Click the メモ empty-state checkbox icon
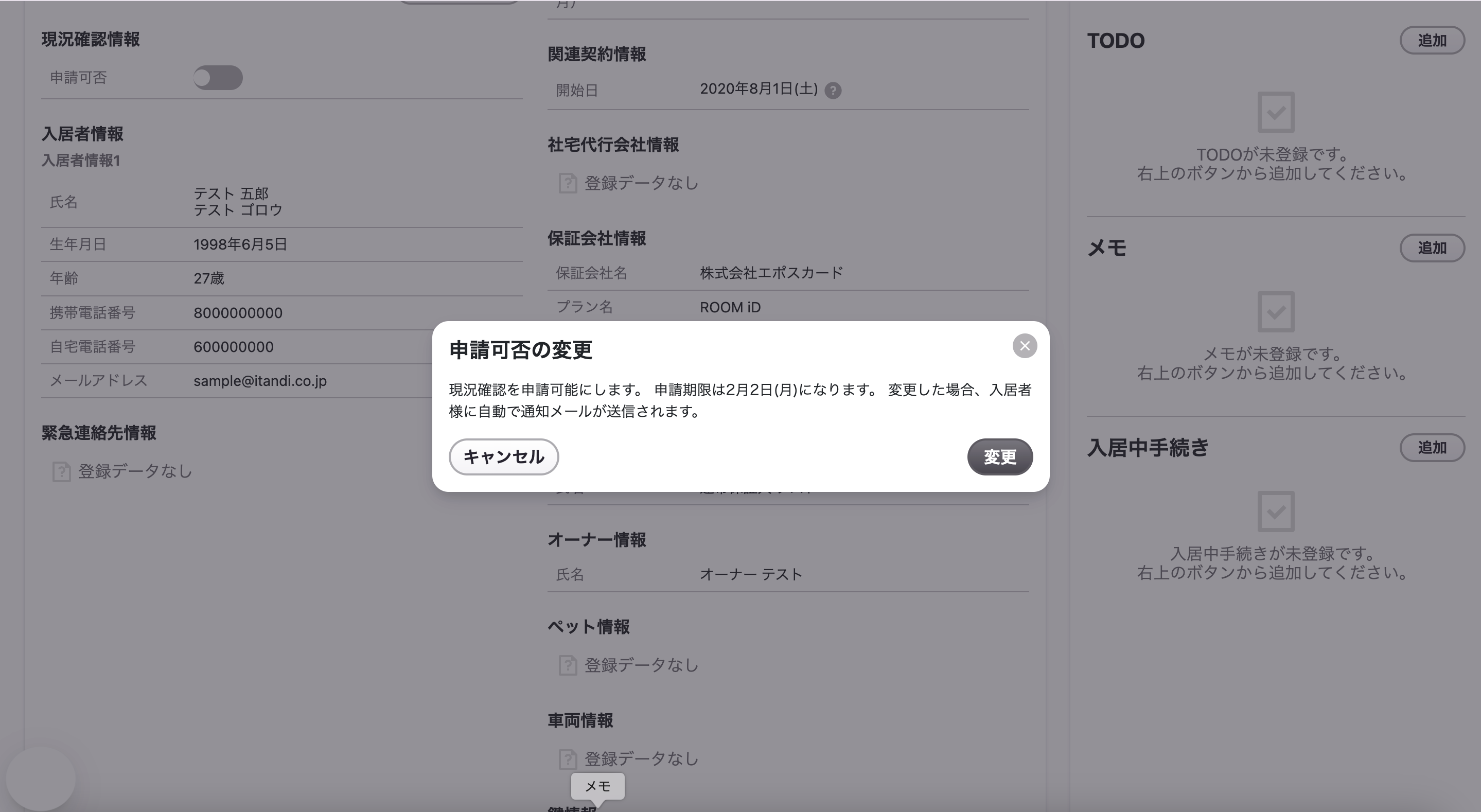The image size is (1481, 812). [x=1276, y=312]
